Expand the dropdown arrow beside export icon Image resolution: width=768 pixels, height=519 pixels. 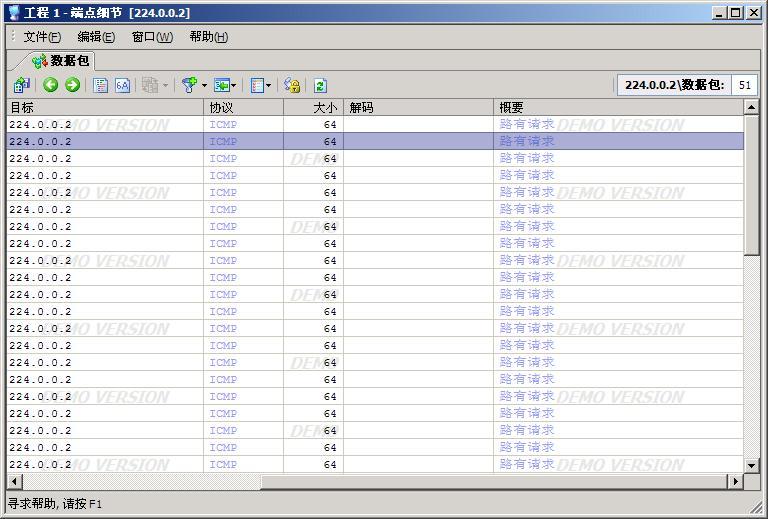[234, 86]
